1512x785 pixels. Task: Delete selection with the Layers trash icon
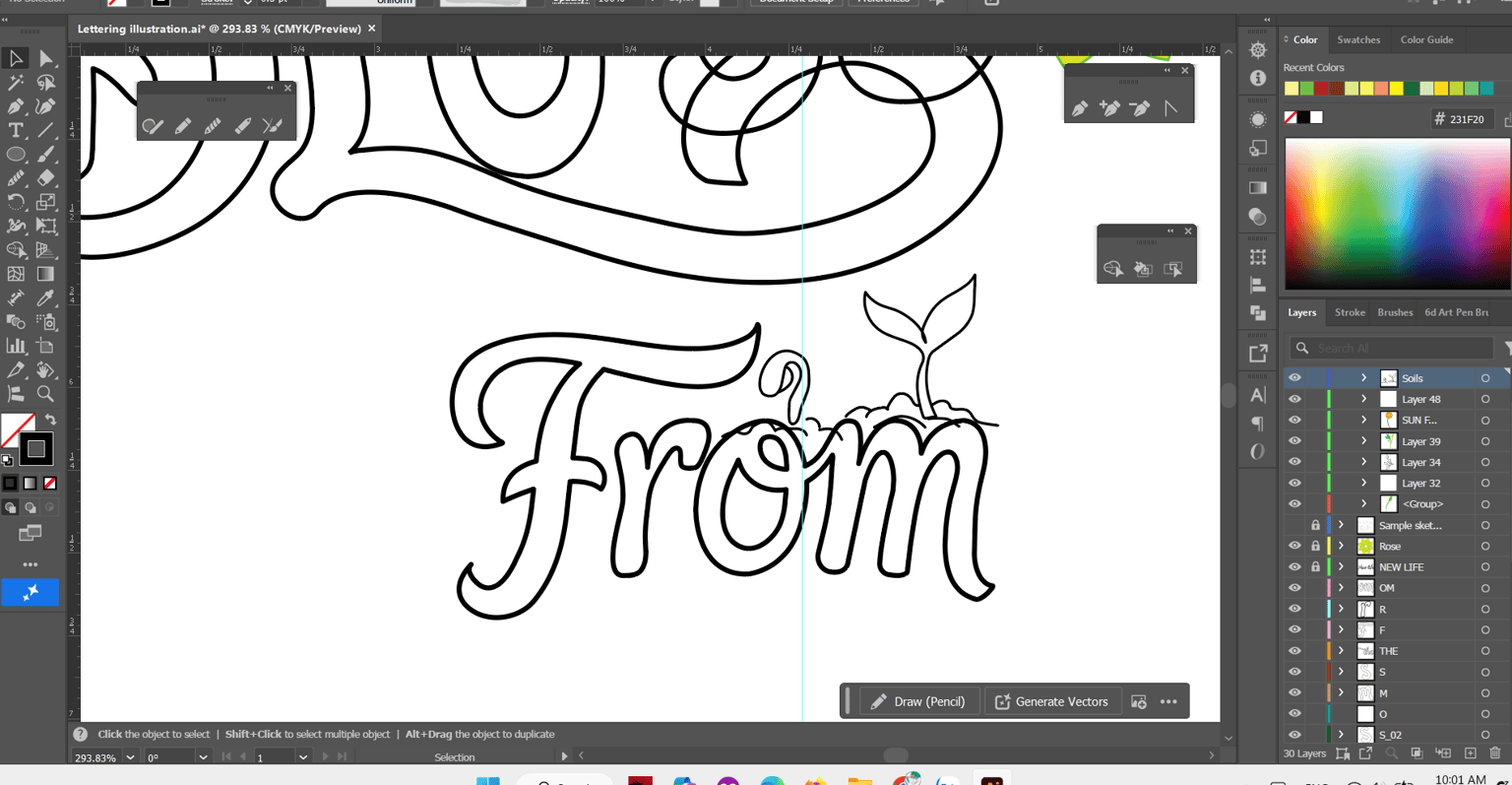tap(1495, 753)
